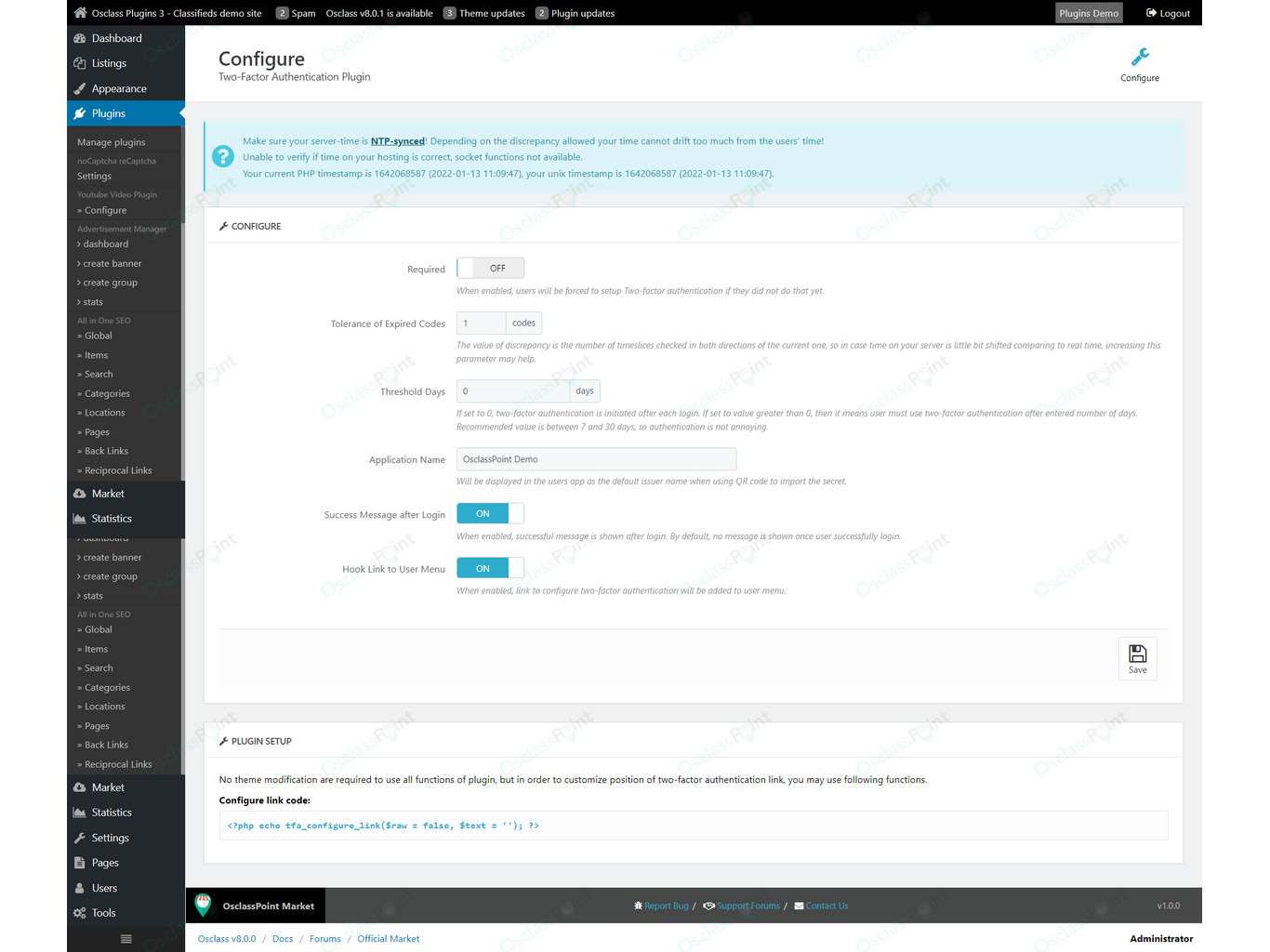
Task: Open the Dashboard icon in the sidebar
Action: (80, 38)
